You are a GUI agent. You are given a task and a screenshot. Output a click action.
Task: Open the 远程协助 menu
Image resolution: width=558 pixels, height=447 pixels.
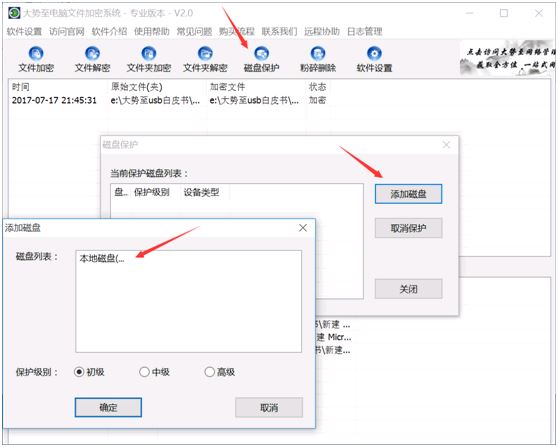322,32
